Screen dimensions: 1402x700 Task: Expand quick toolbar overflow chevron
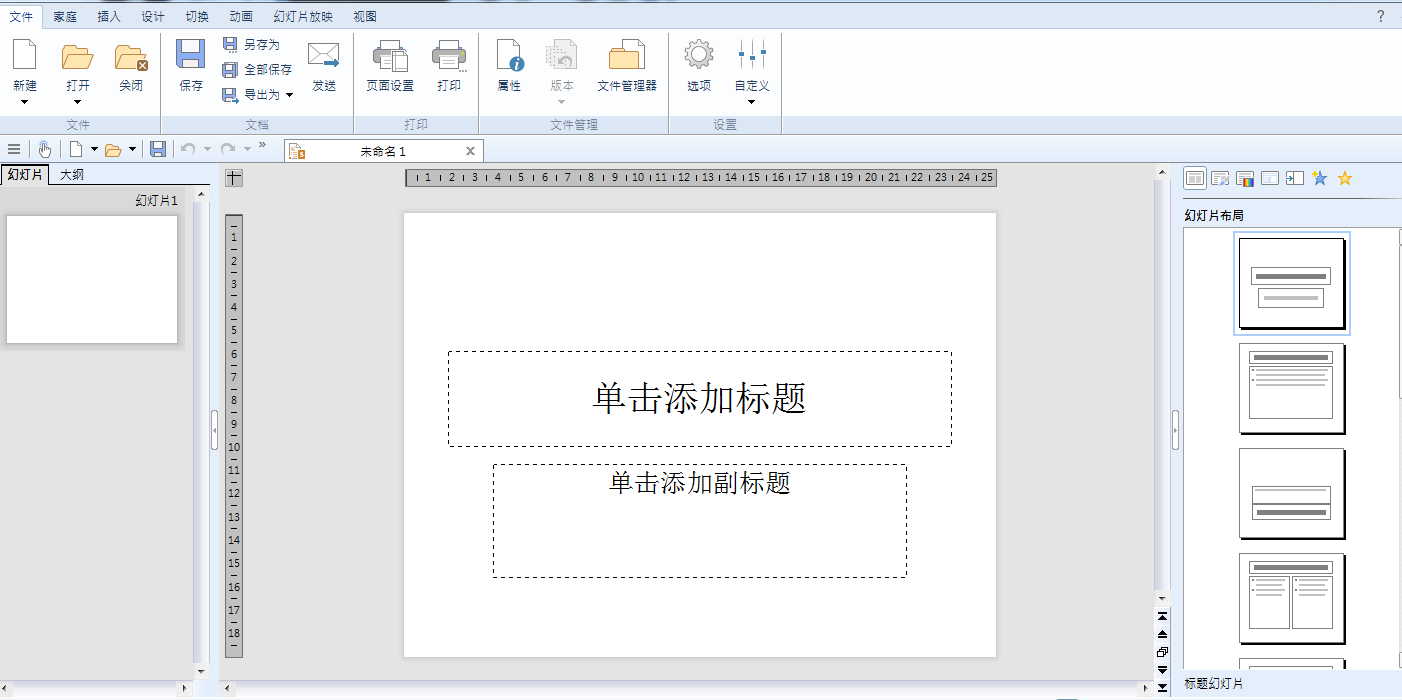click(263, 145)
